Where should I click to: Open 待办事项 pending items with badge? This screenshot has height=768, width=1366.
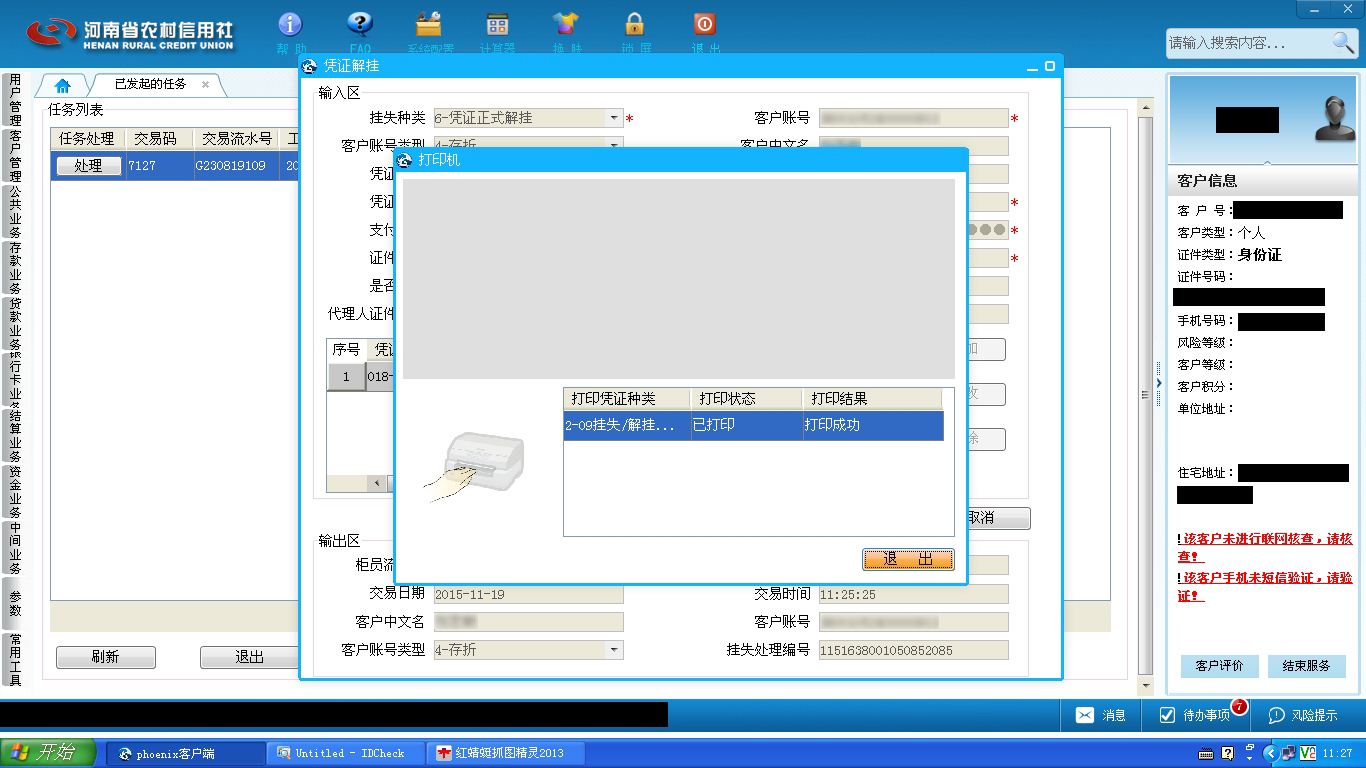click(1195, 715)
